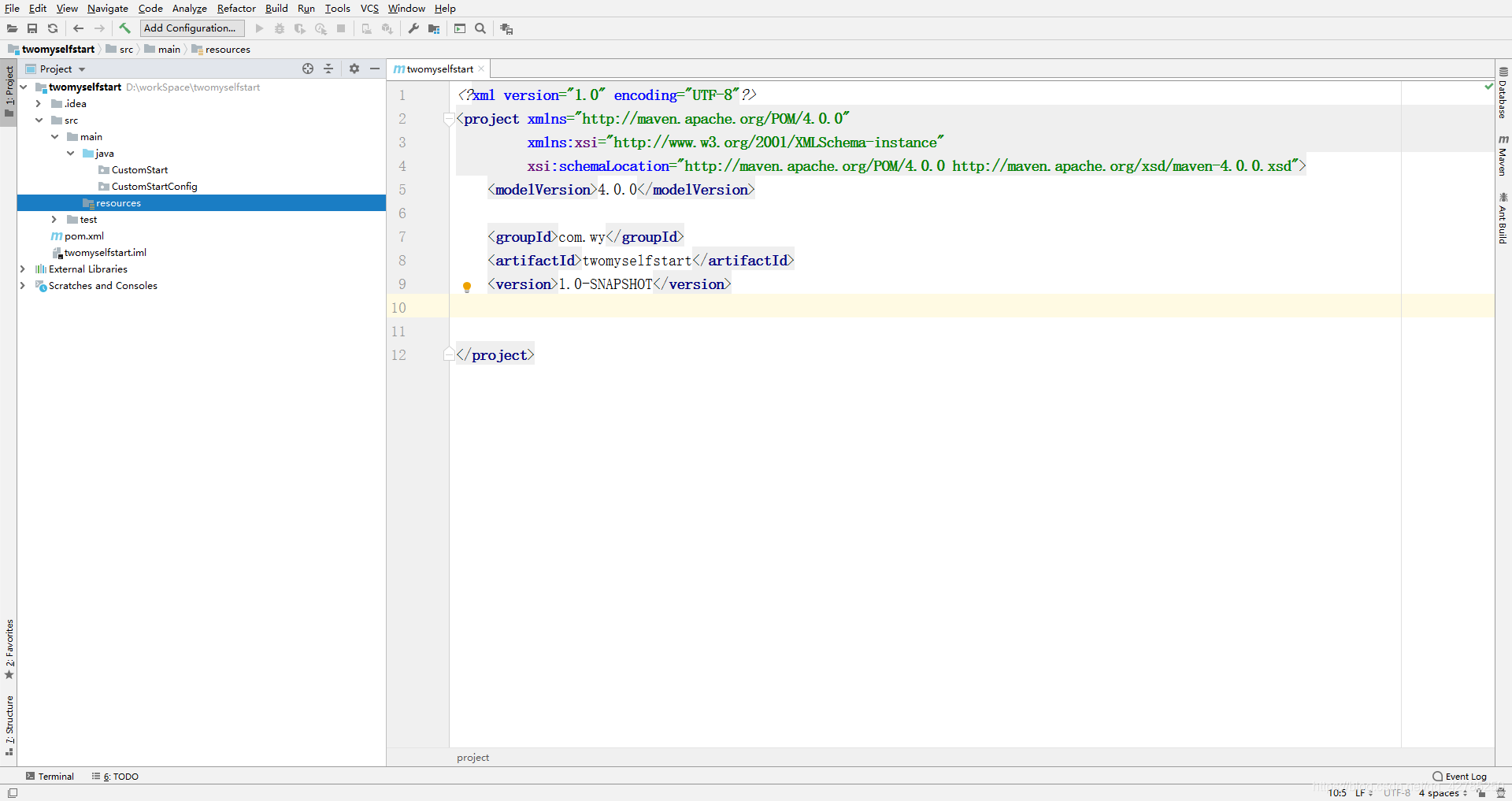Click the UTF-8 encoding status
Viewport: 1512px width, 801px height.
[1396, 792]
